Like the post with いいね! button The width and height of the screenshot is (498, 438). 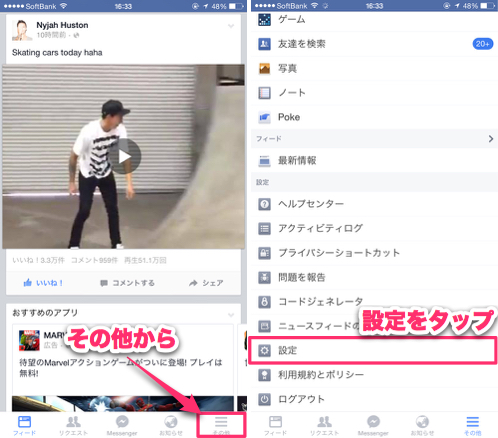tap(43, 283)
